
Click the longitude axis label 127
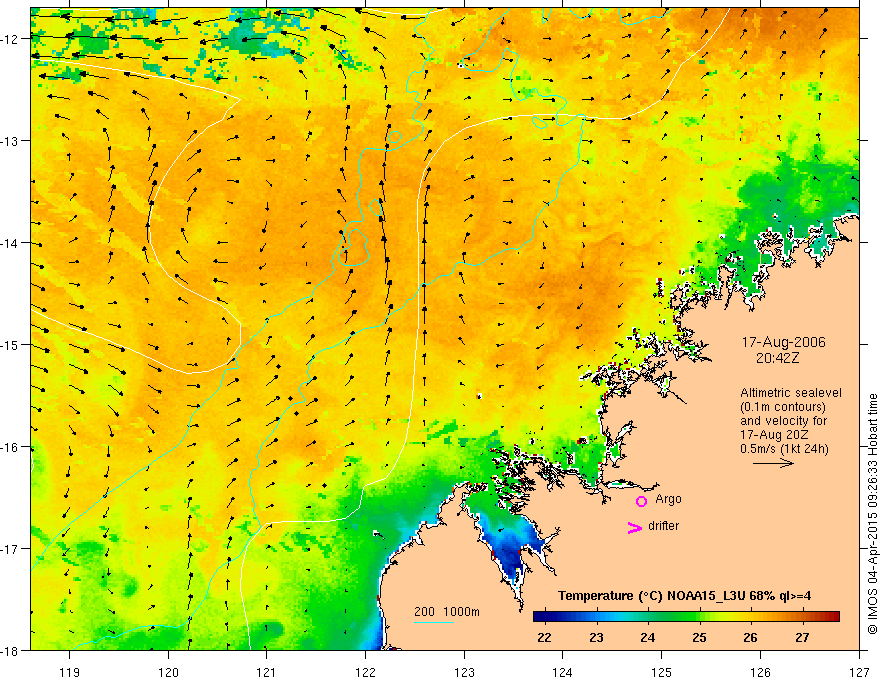click(859, 672)
